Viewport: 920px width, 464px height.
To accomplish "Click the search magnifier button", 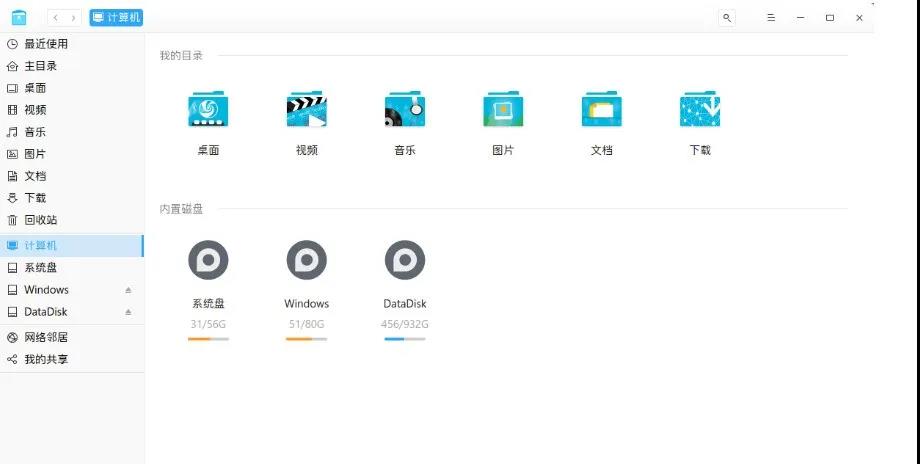I will 727,18.
